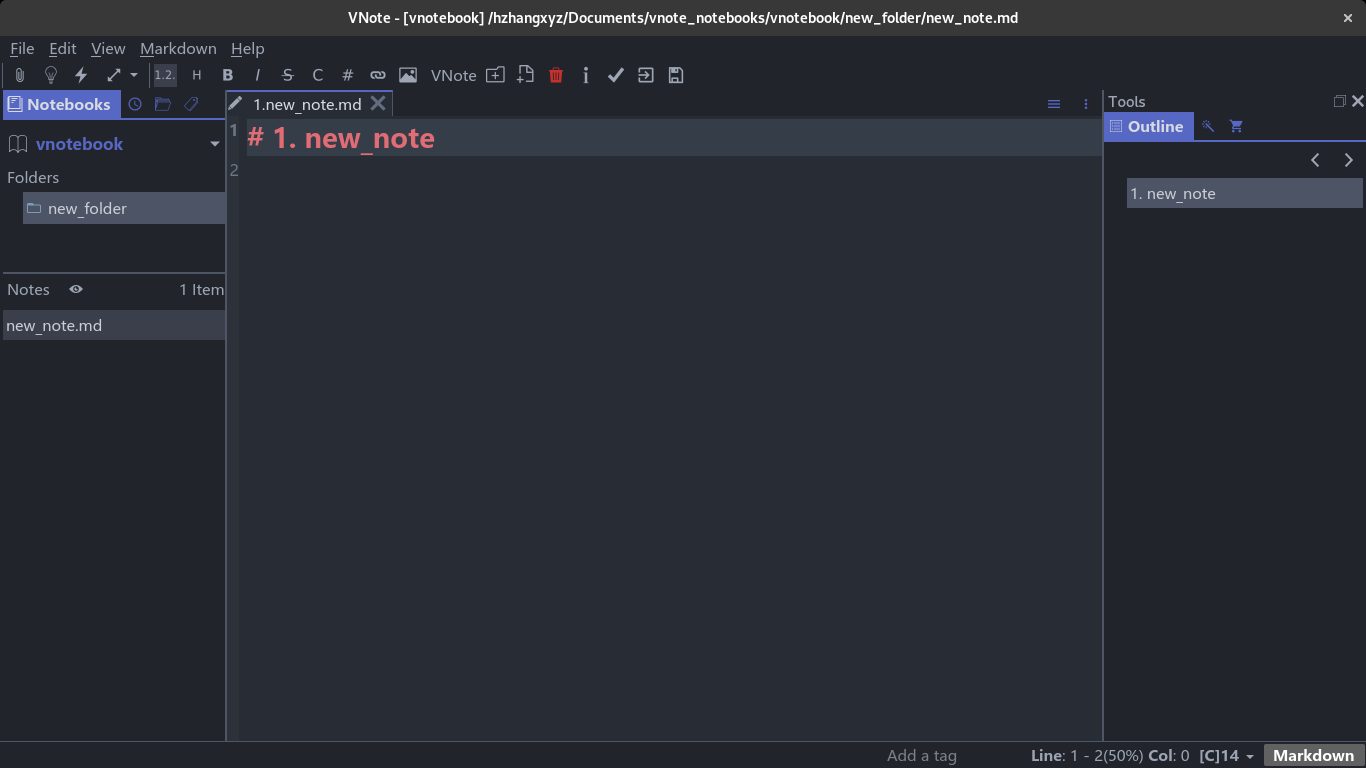Toggle bold formatting
1366x768 pixels.
pyautogui.click(x=228, y=75)
